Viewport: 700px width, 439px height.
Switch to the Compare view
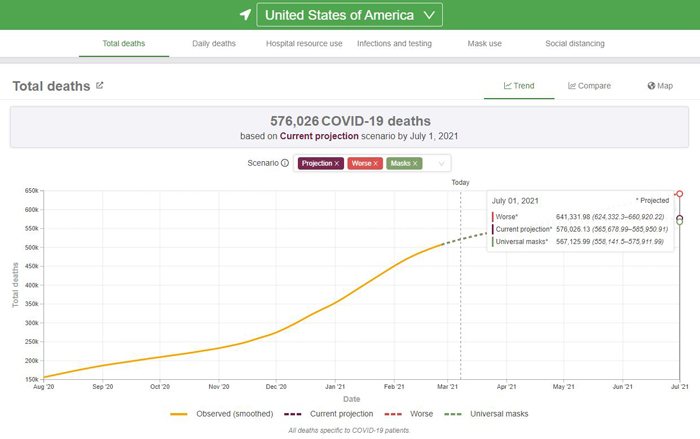click(x=590, y=86)
